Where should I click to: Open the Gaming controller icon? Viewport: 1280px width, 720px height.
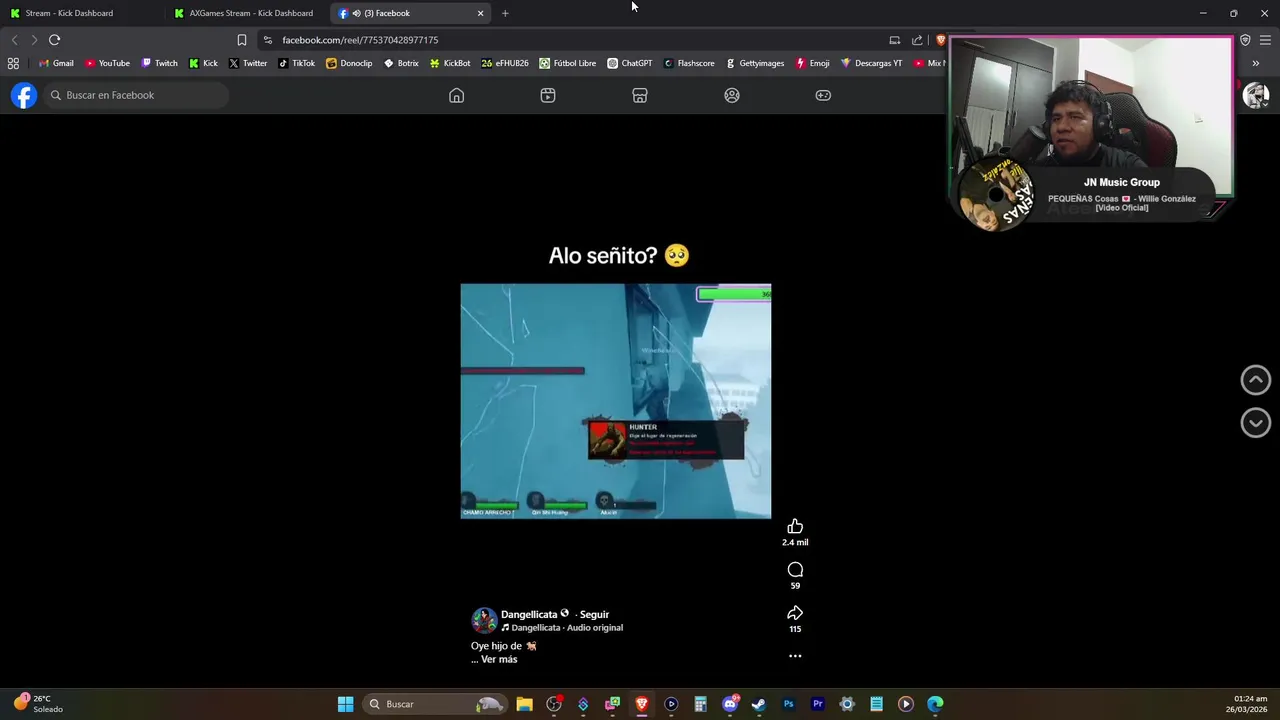click(823, 95)
